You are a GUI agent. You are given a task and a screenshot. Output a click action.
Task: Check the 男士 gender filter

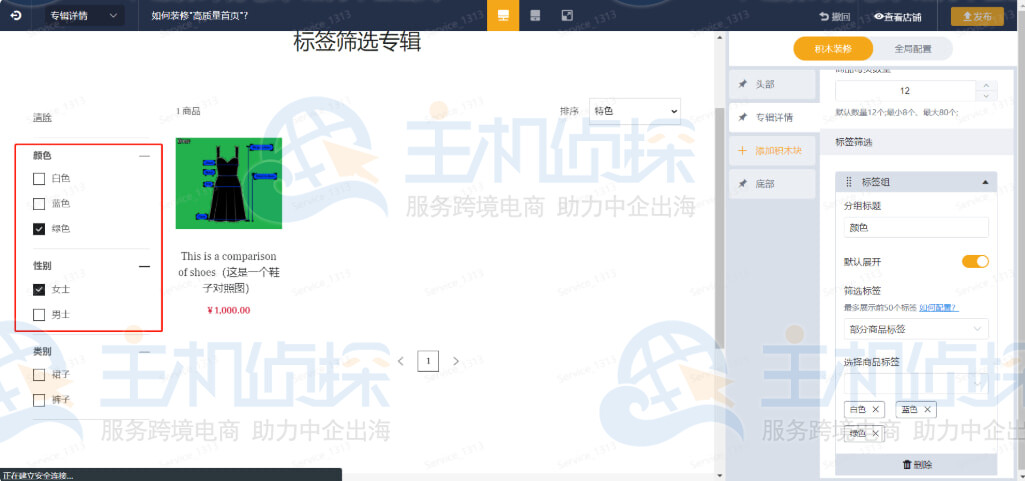click(x=39, y=315)
